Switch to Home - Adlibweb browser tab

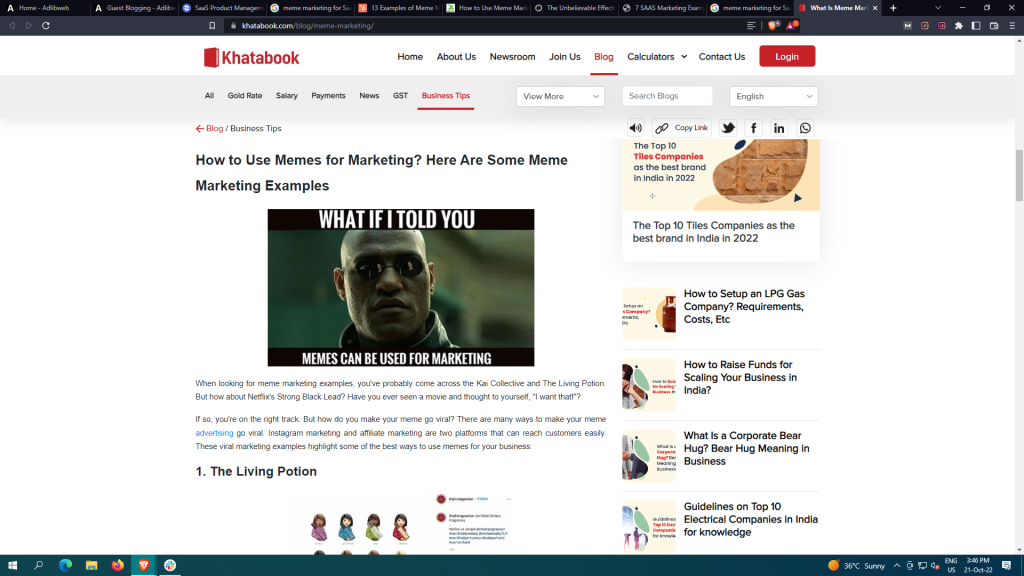tap(44, 8)
